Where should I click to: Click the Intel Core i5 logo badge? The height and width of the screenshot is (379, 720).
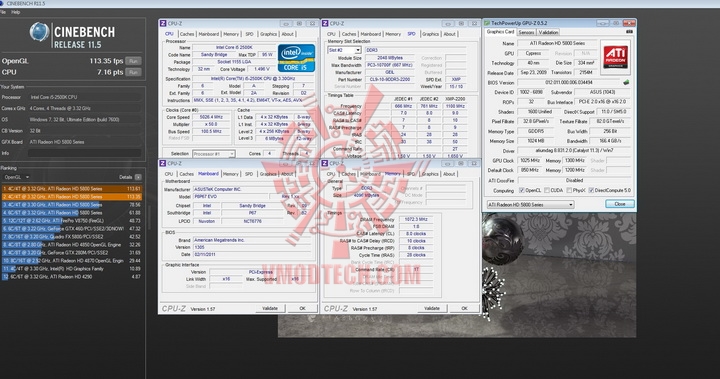[296, 58]
